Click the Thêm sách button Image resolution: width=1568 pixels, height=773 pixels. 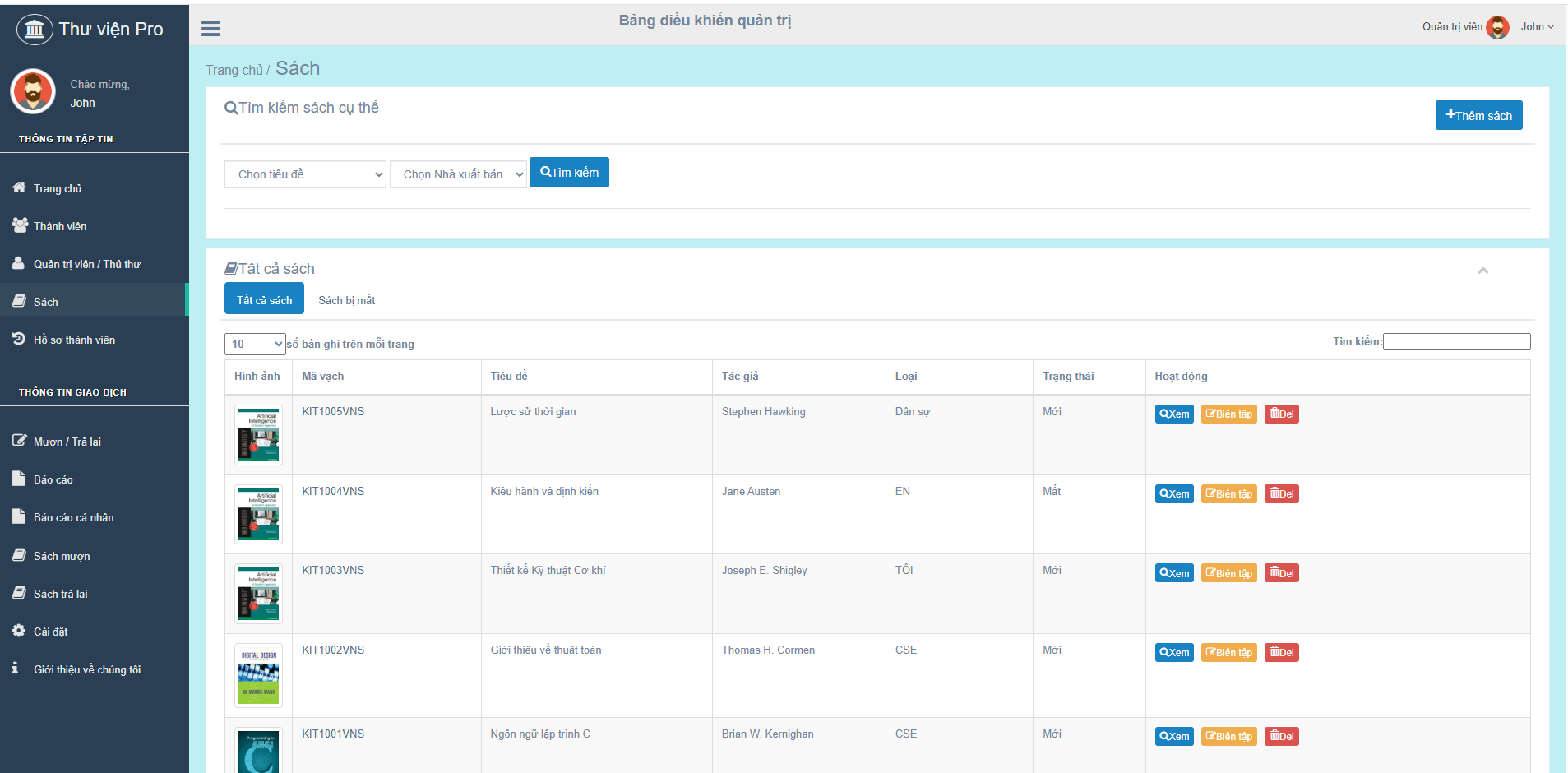tap(1478, 116)
